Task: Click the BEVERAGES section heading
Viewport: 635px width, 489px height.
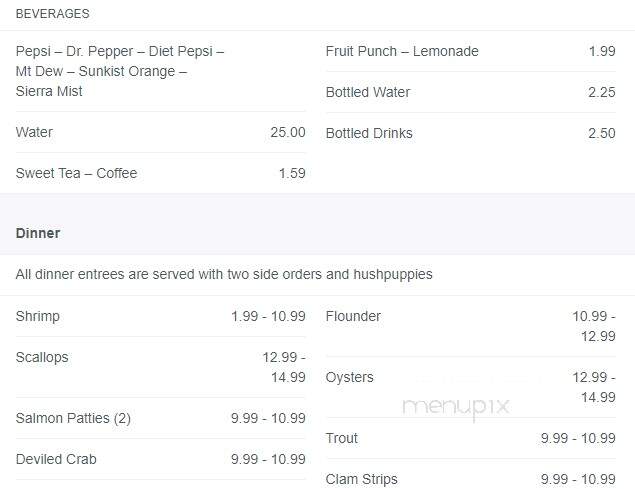Action: pos(52,14)
